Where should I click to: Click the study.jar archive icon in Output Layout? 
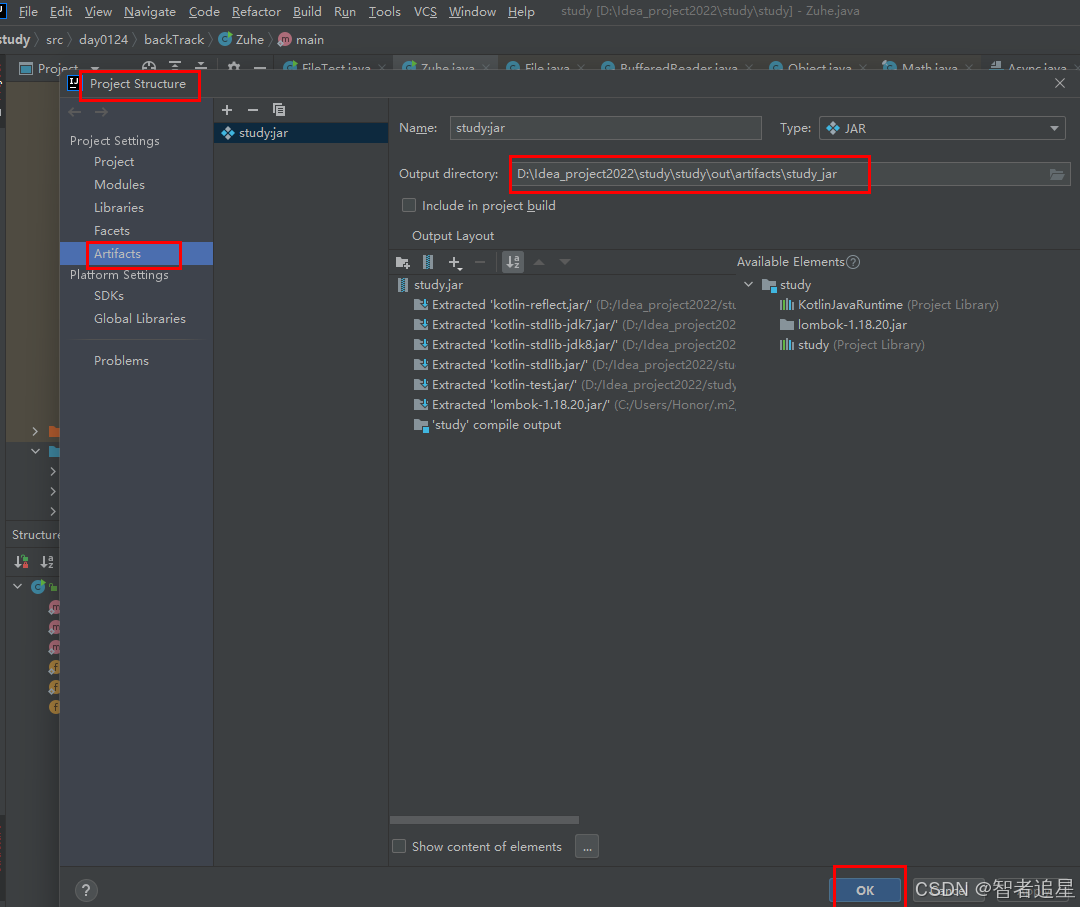coord(403,285)
